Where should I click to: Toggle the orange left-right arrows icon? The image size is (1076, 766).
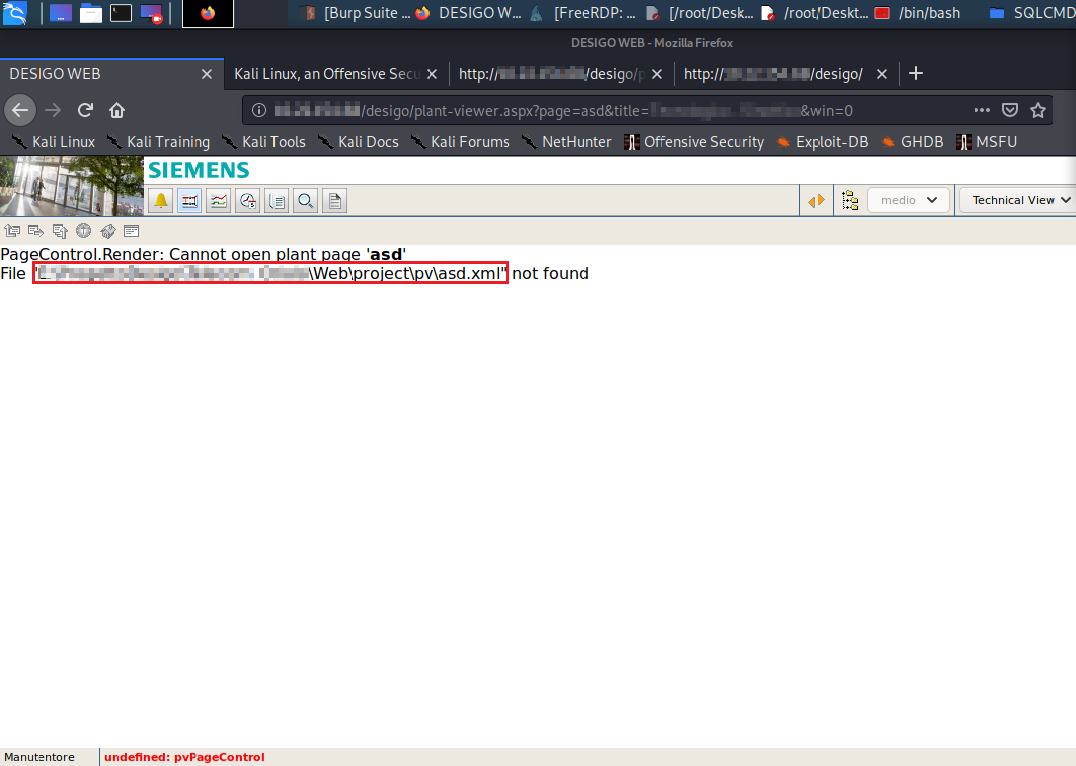pos(817,201)
